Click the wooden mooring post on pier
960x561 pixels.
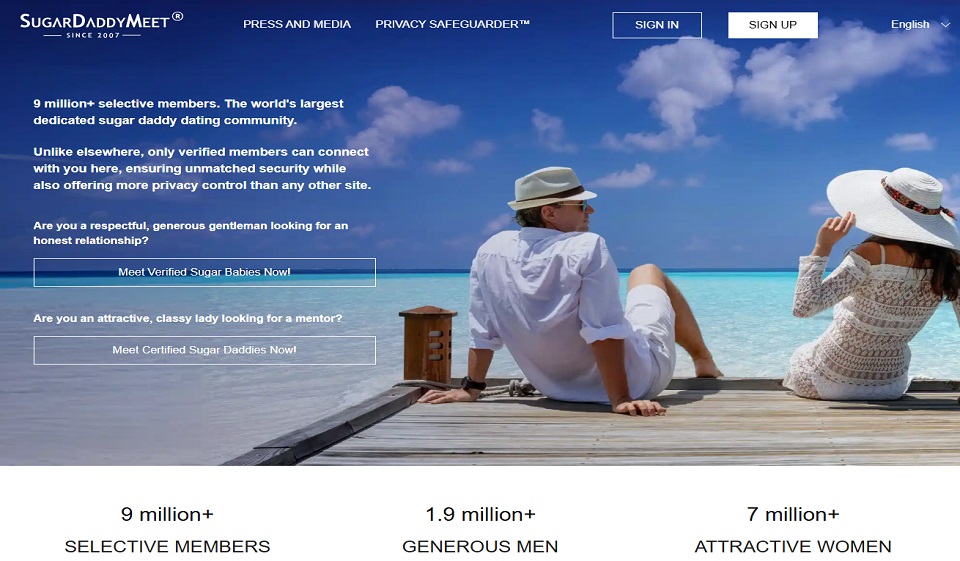click(428, 344)
